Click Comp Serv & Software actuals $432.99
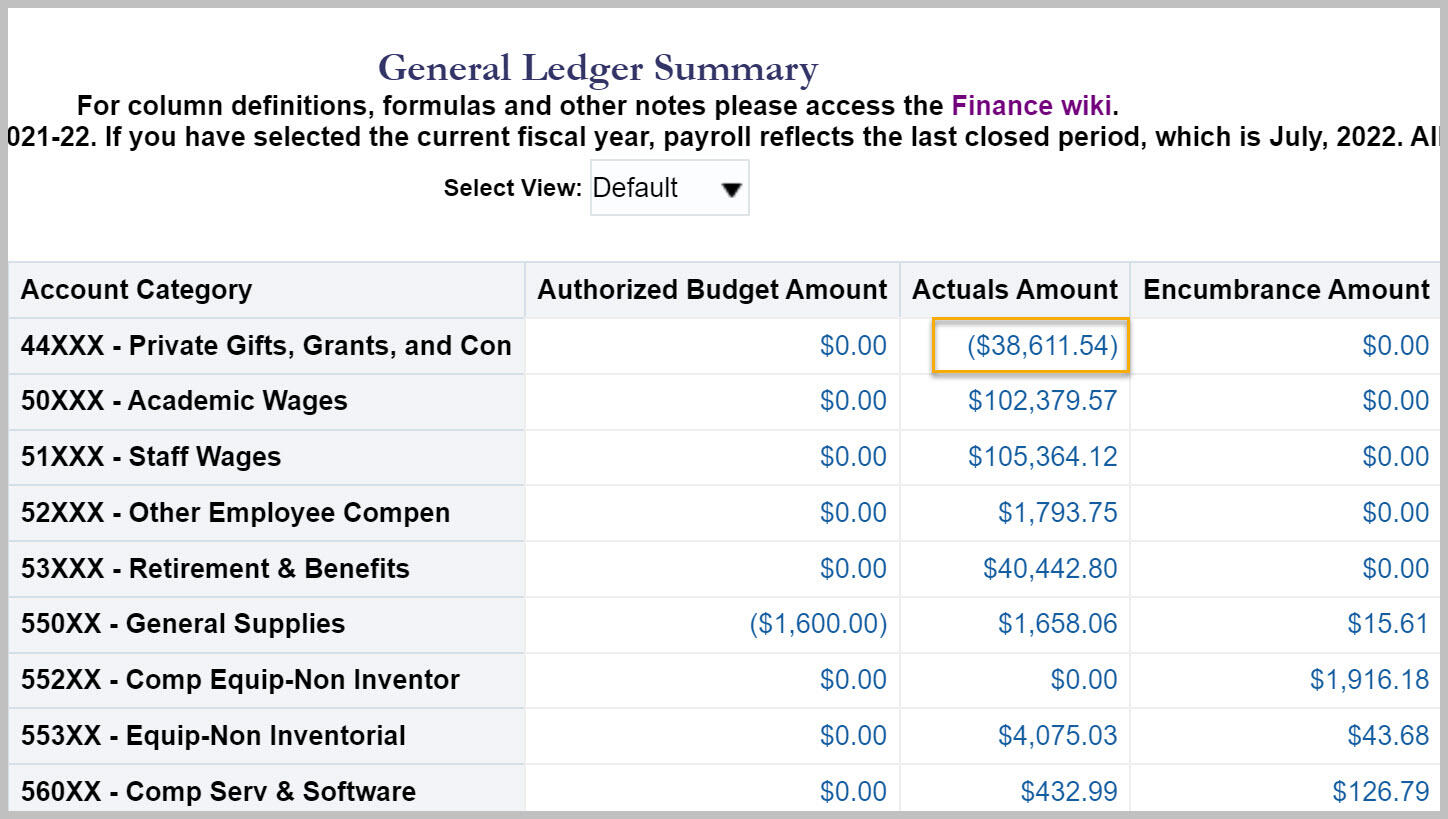This screenshot has height=819, width=1448. [1069, 792]
